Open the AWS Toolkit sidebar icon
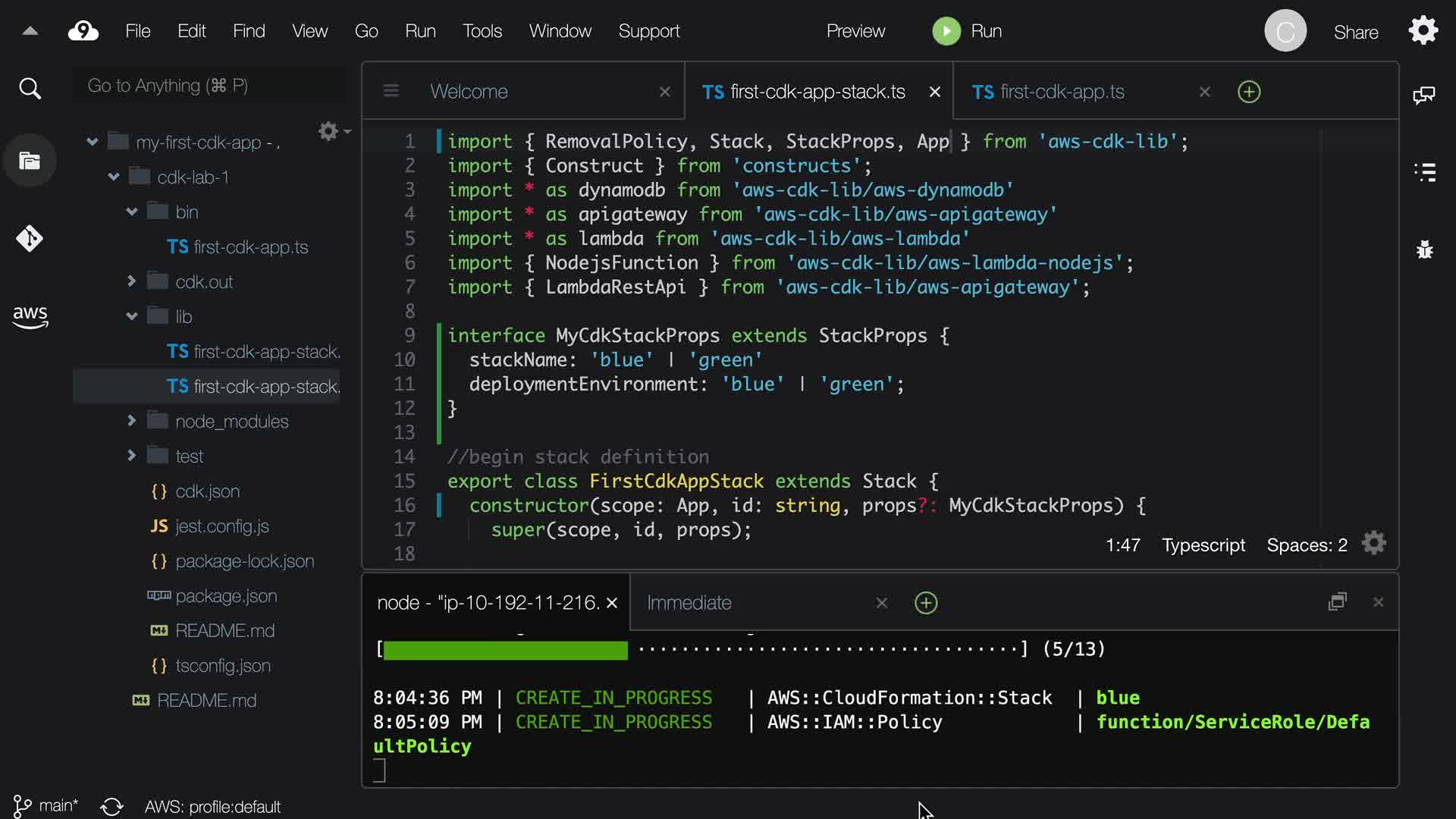 30,316
